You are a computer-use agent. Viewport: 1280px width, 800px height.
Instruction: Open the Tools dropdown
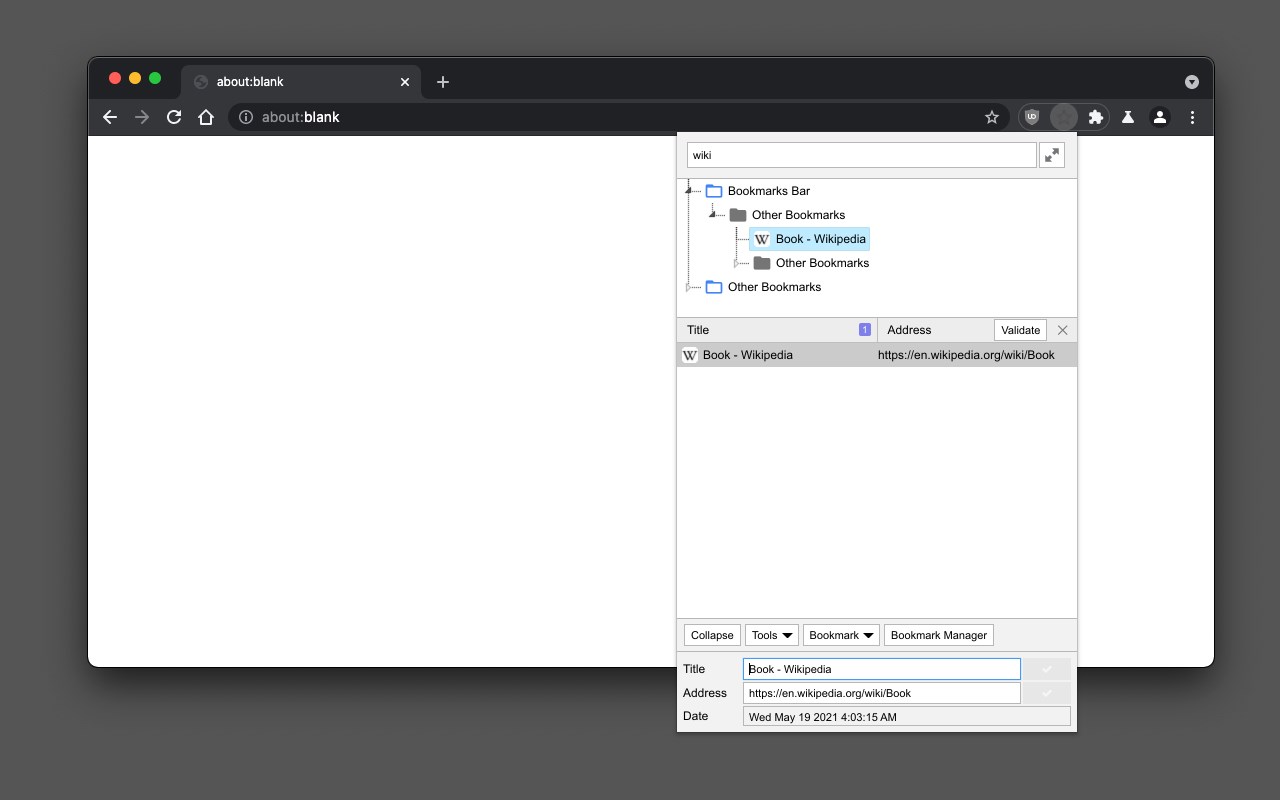point(772,635)
